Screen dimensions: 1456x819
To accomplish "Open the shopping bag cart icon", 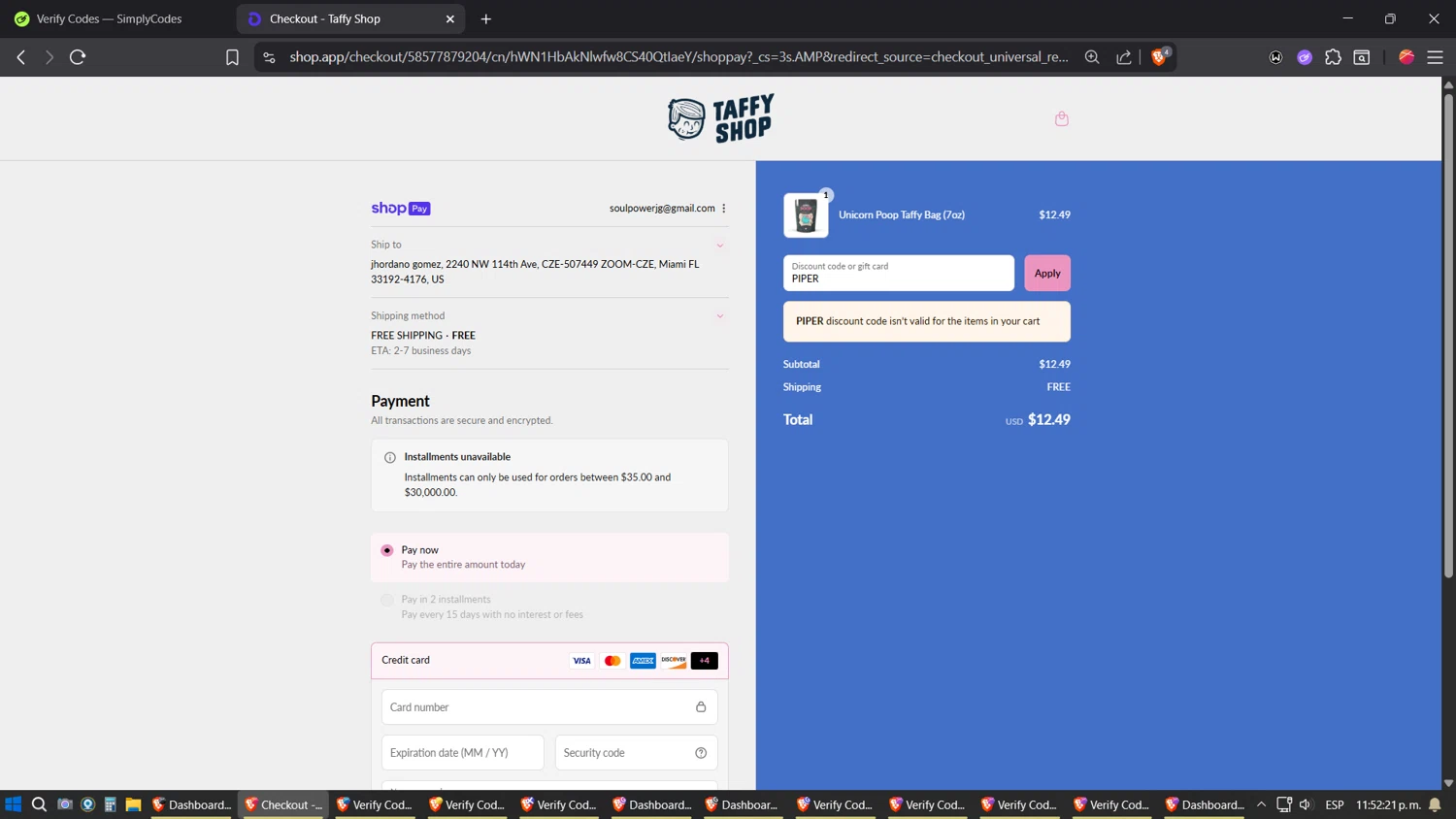I will (1061, 118).
